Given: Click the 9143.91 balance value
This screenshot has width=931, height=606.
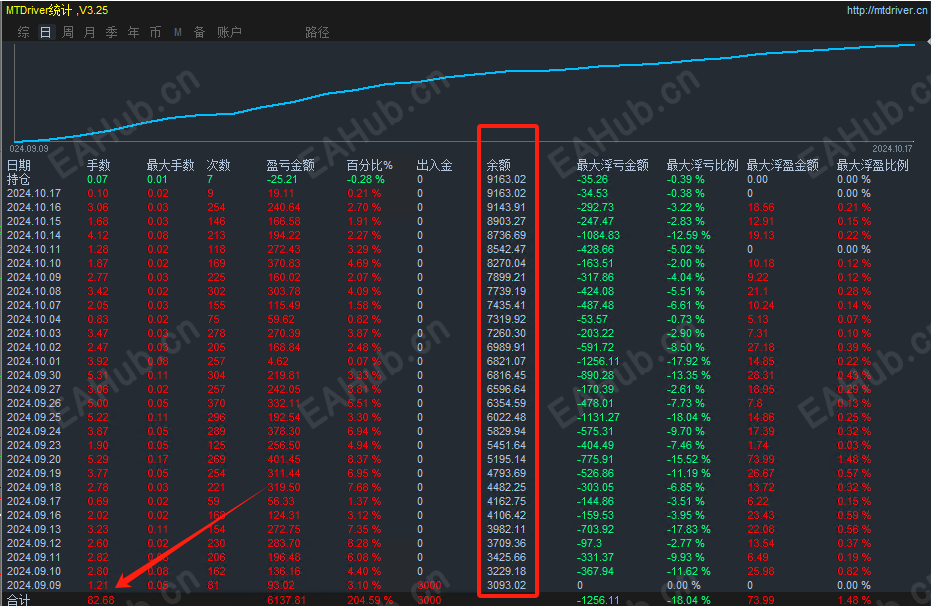Looking at the screenshot, I should coord(506,207).
